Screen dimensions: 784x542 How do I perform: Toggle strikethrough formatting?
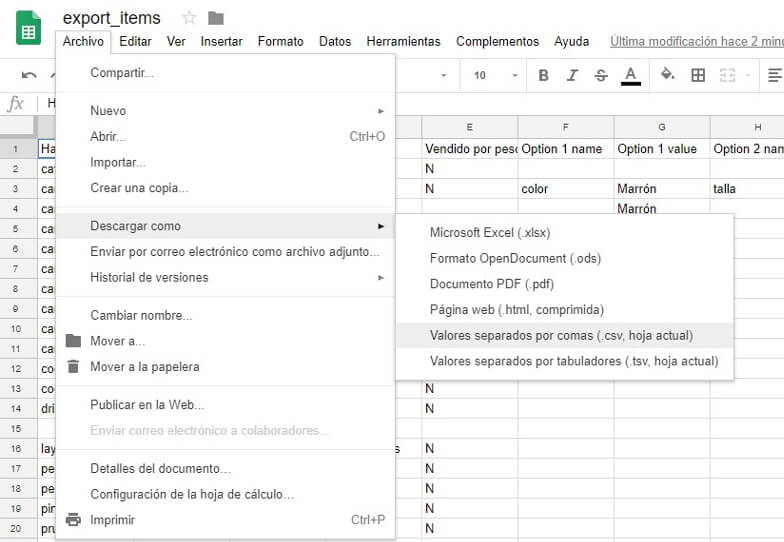(601, 76)
